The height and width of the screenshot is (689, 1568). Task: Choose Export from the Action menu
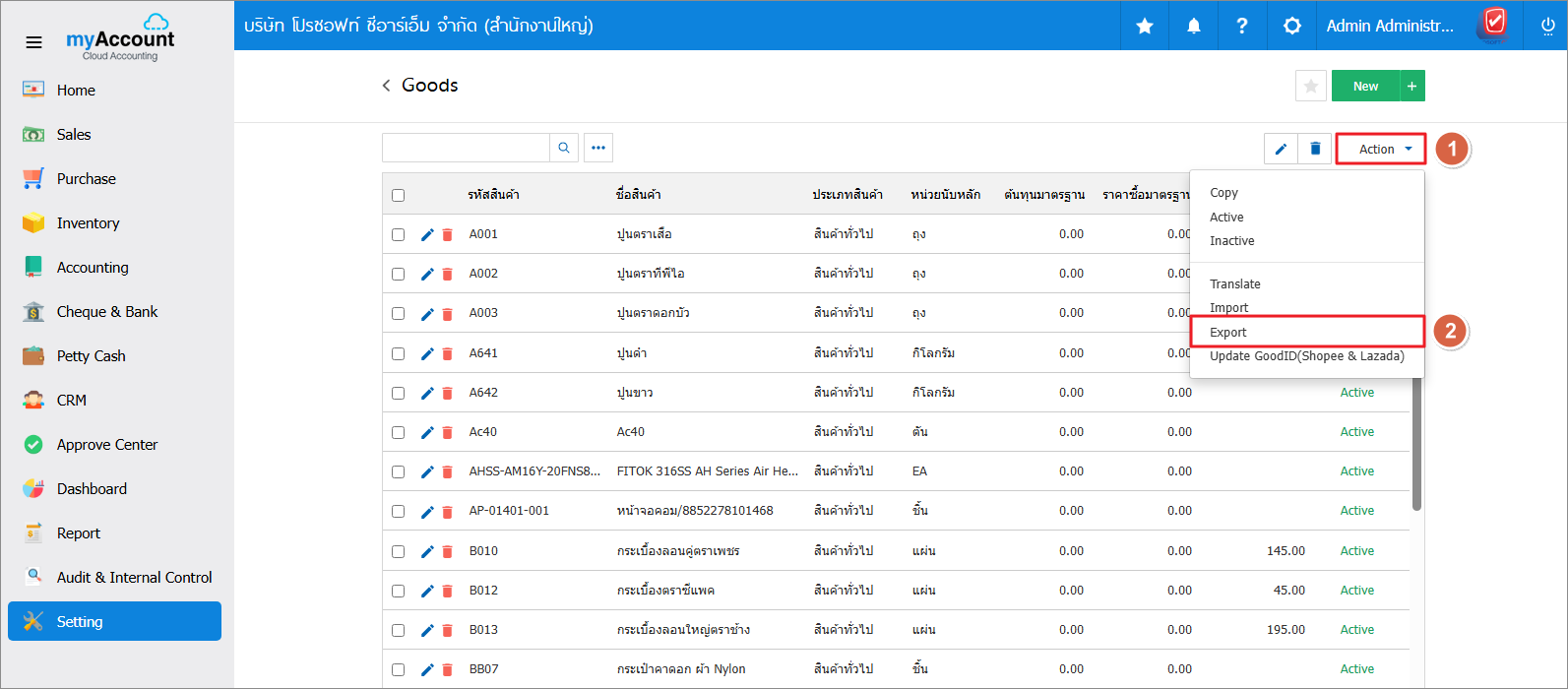(1228, 333)
